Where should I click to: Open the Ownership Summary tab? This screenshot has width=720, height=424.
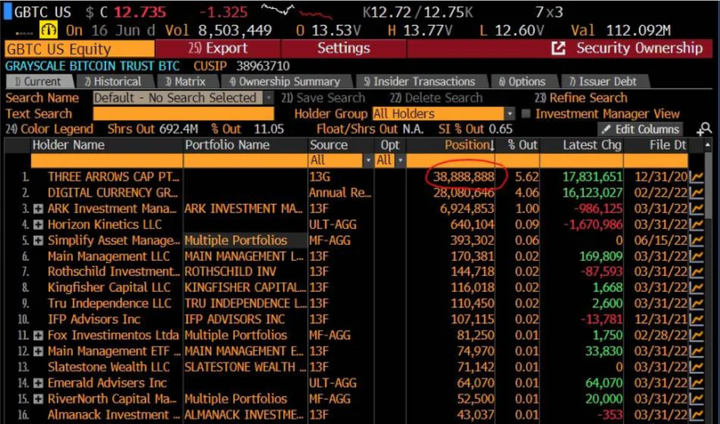tap(285, 82)
